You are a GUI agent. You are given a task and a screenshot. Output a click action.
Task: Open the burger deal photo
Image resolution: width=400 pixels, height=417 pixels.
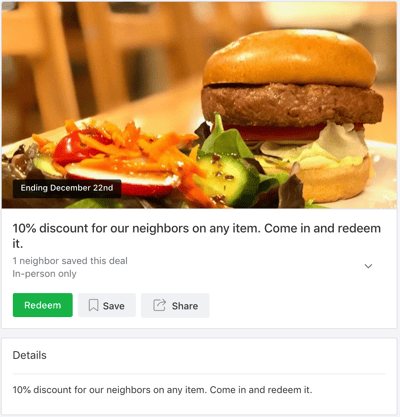(x=199, y=105)
